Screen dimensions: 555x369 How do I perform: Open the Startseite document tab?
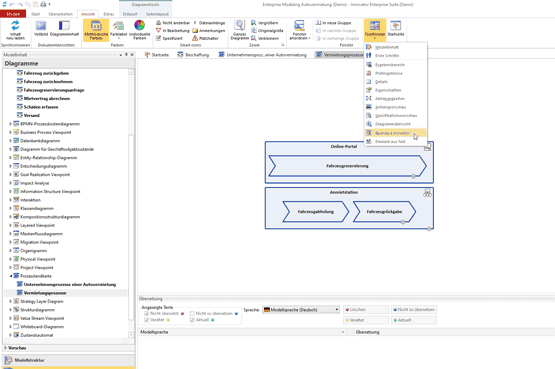(156, 55)
